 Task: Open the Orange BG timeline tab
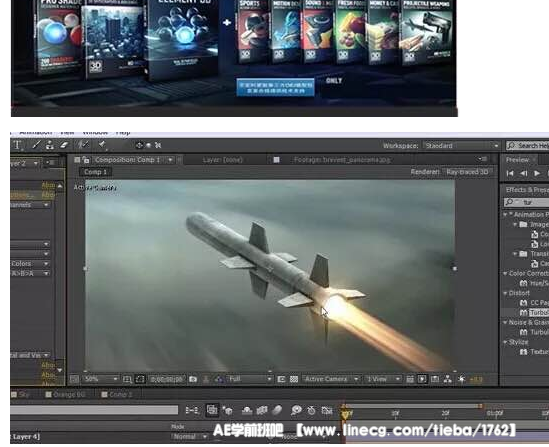coord(65,394)
